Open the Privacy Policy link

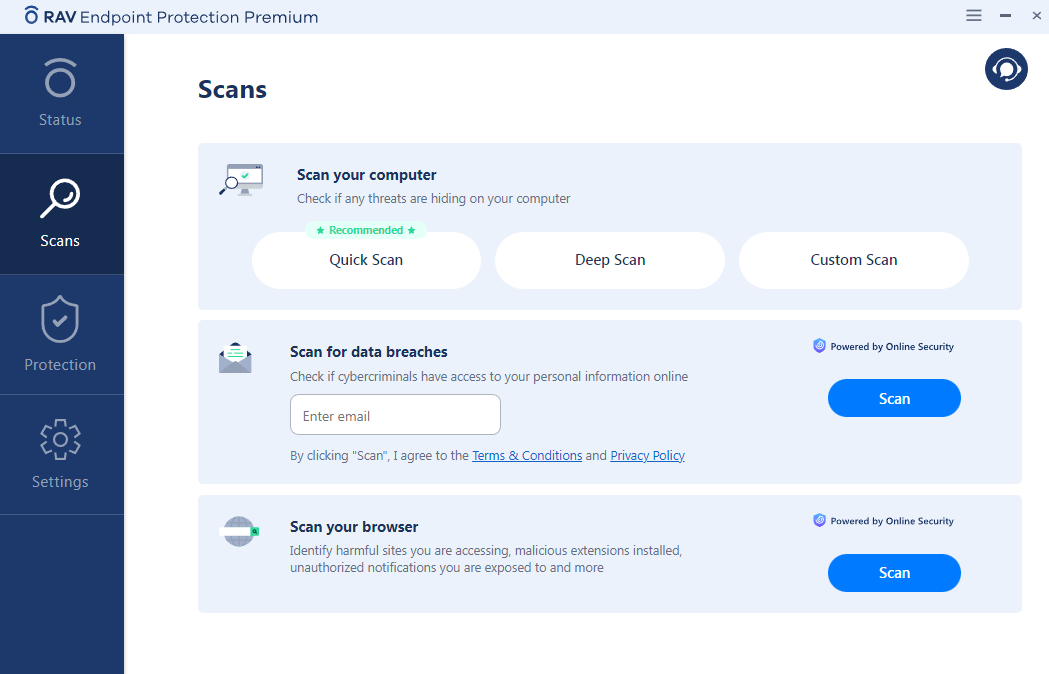[x=647, y=456]
